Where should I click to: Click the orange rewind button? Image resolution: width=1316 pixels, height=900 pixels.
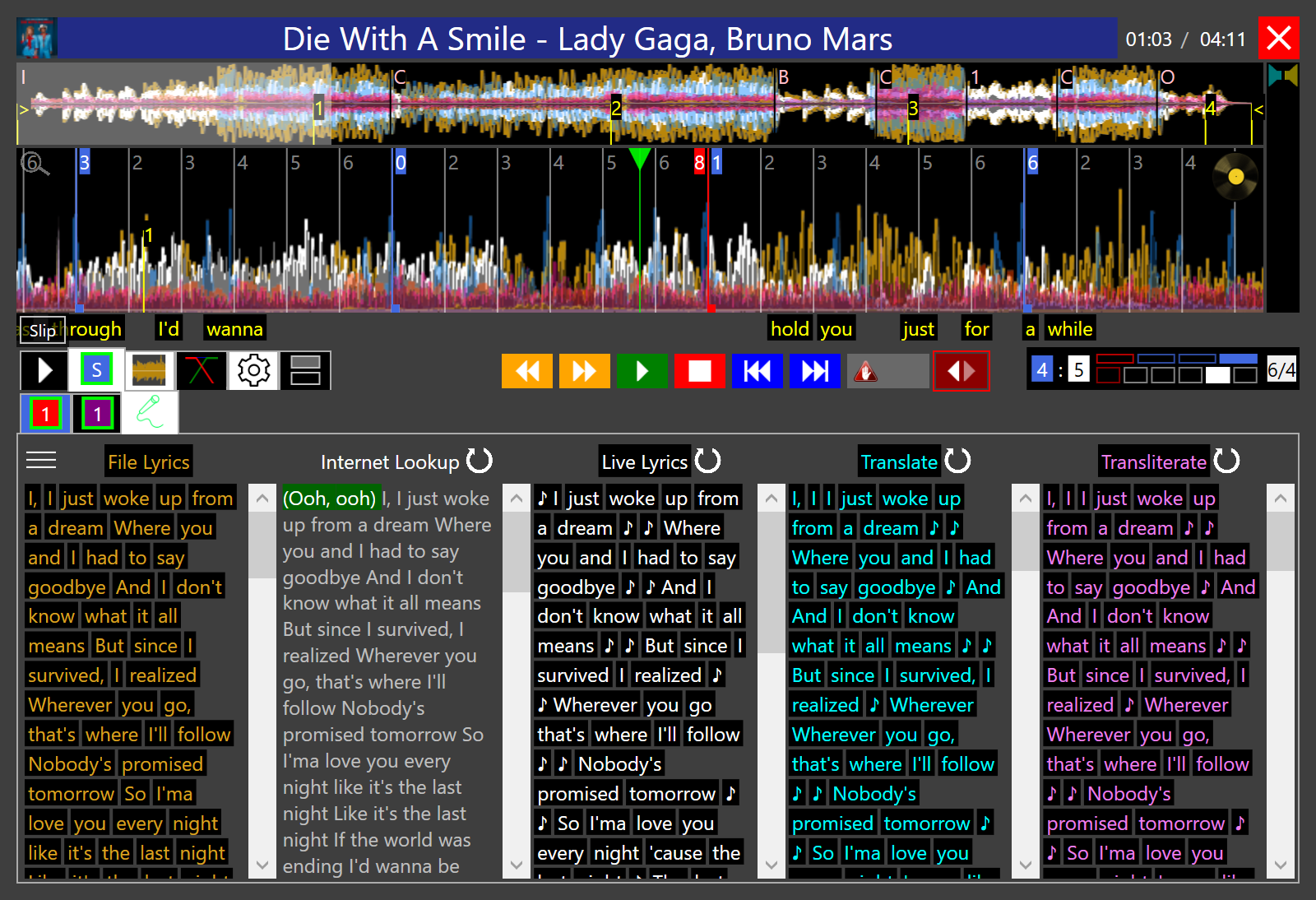click(527, 371)
